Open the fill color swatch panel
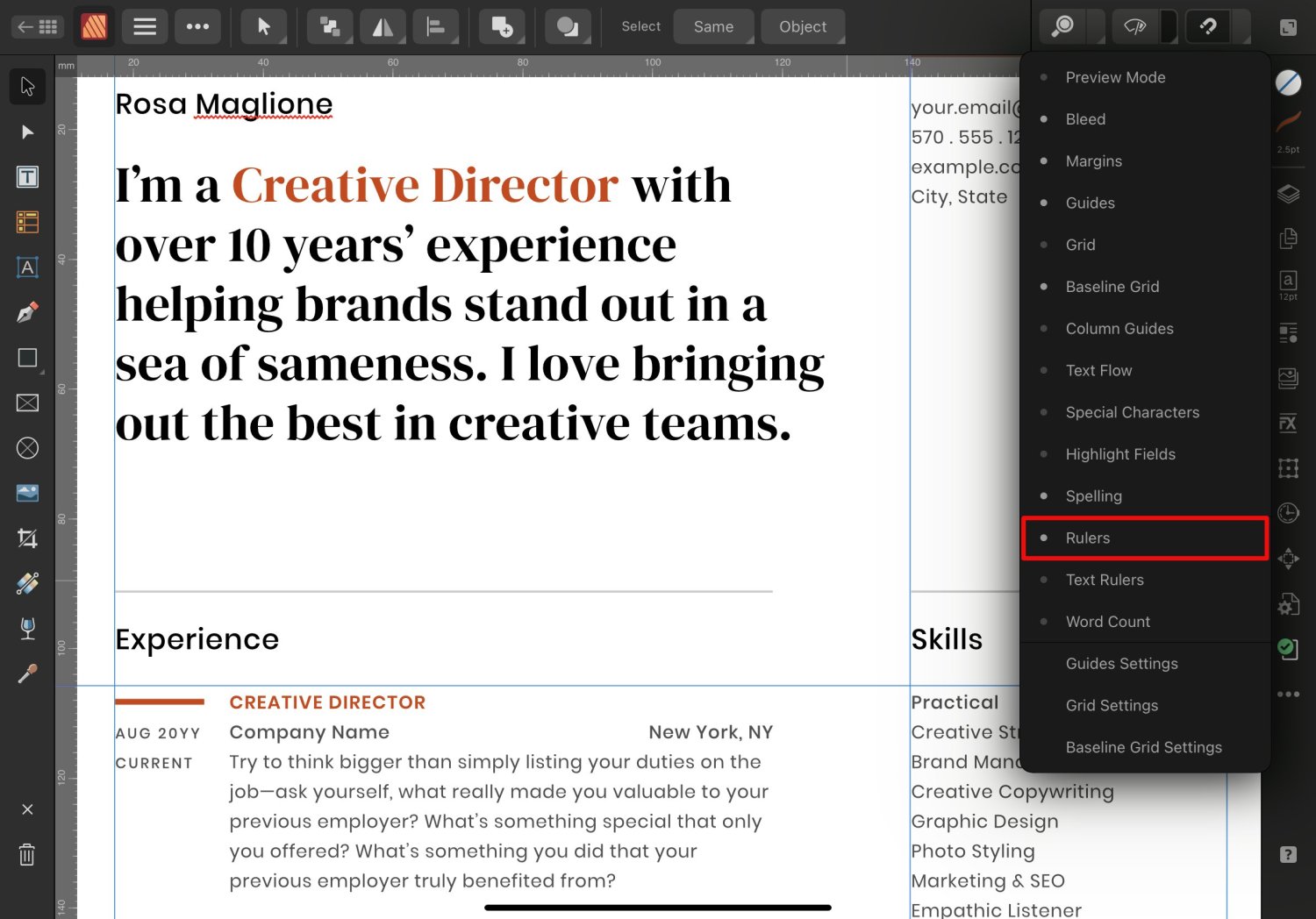Viewport: 1316px width, 919px height. tap(1288, 82)
